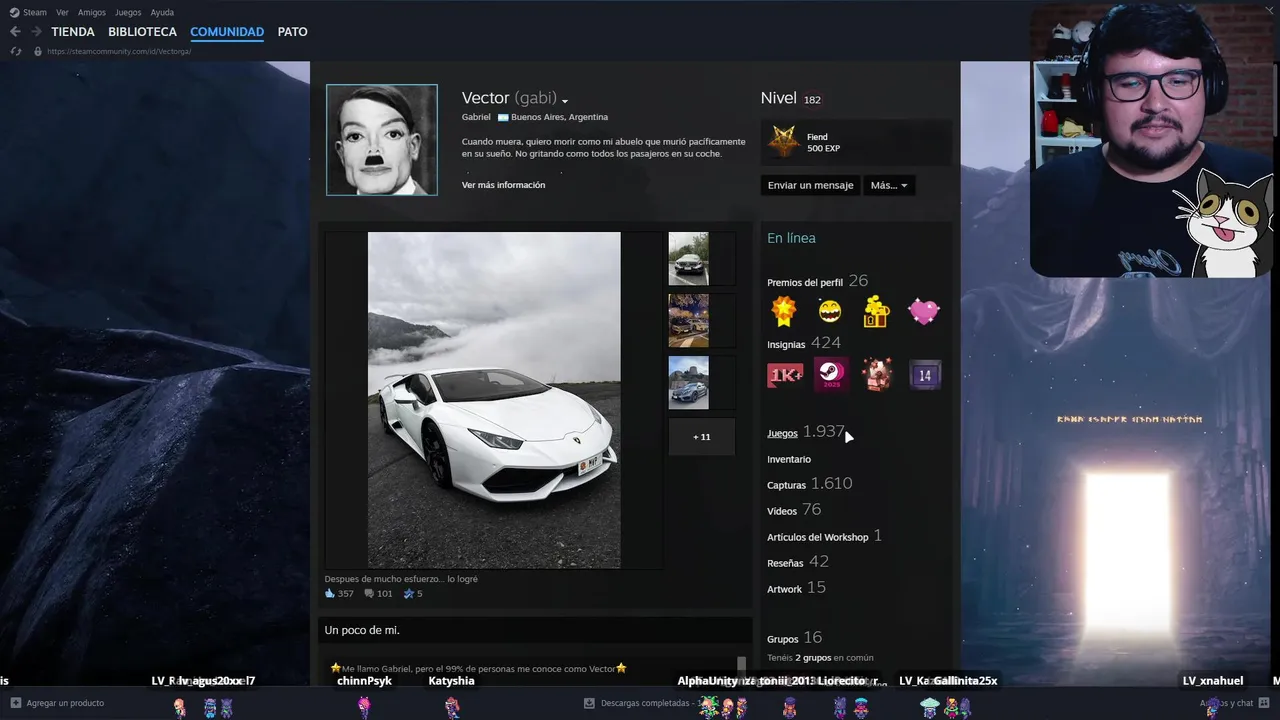Select second colorful screenshot thumbnail
The image size is (1280, 720).
(688, 321)
